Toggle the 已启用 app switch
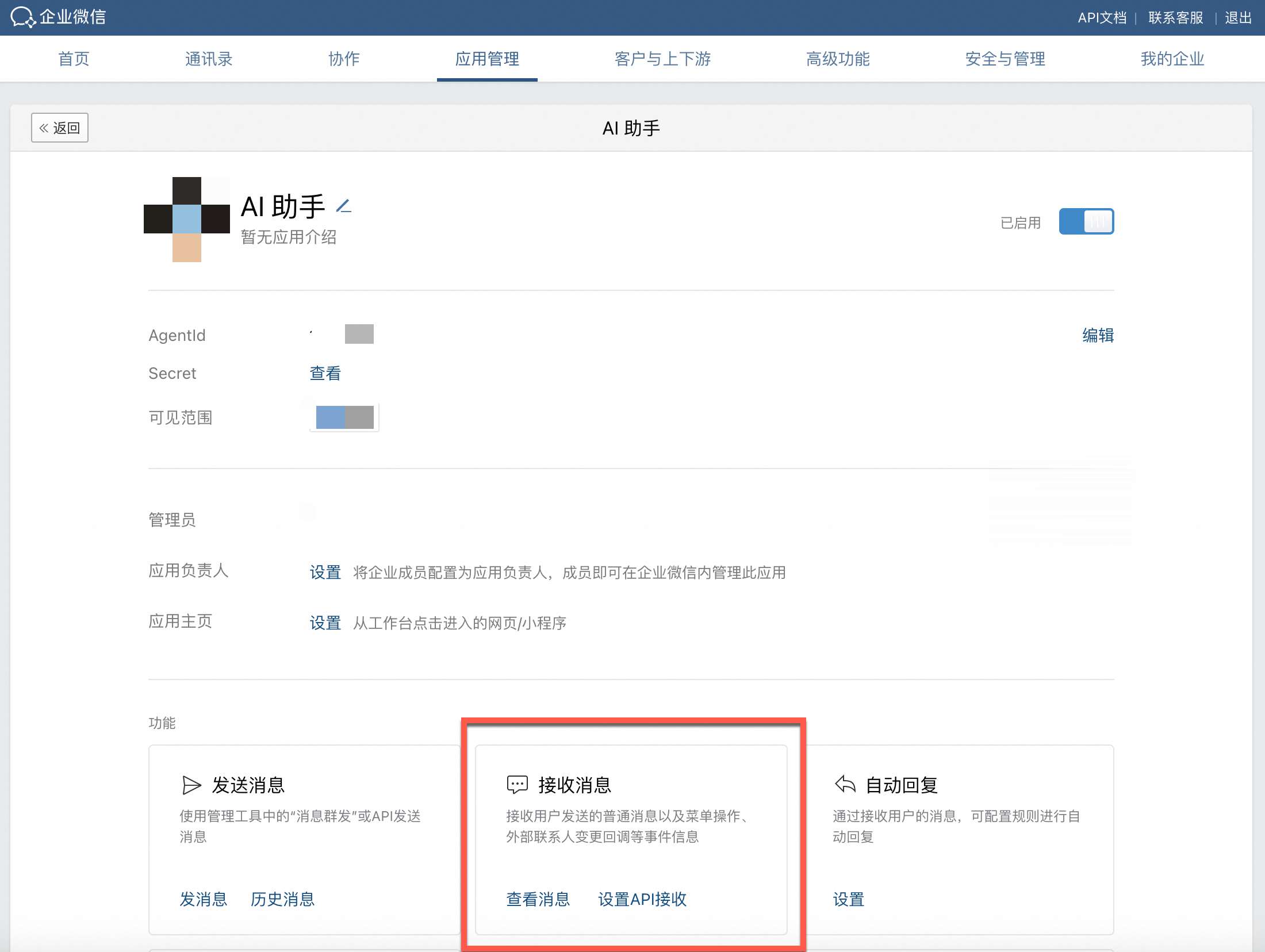The width and height of the screenshot is (1265, 952). coord(1086,222)
